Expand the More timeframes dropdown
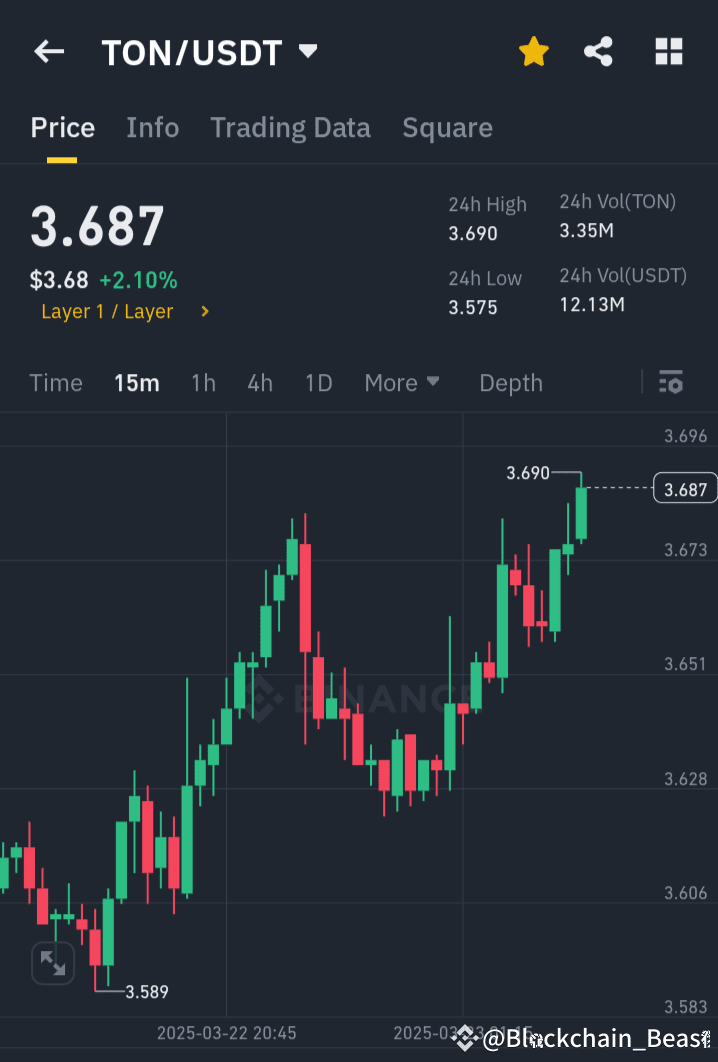This screenshot has width=718, height=1062. [x=402, y=382]
